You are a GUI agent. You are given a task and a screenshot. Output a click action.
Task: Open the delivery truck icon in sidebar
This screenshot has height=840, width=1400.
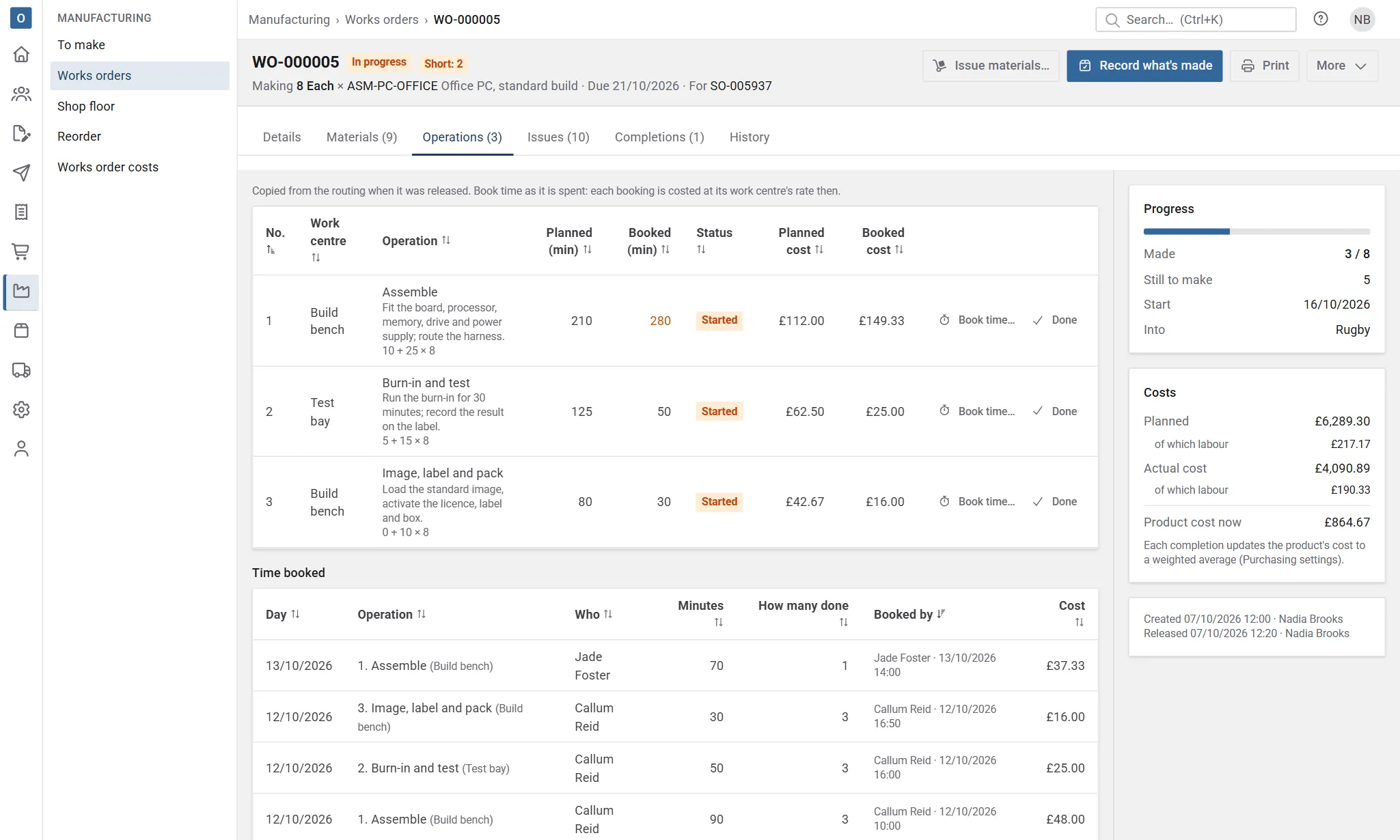[x=21, y=370]
